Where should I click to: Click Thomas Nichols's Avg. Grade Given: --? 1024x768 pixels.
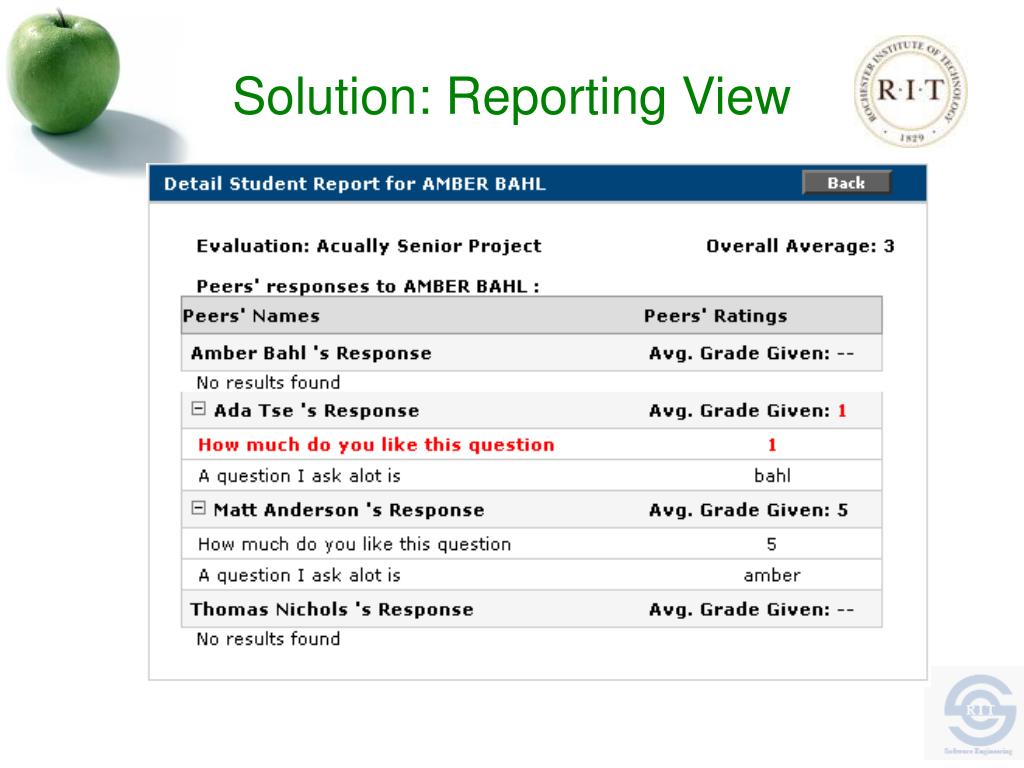tap(752, 609)
